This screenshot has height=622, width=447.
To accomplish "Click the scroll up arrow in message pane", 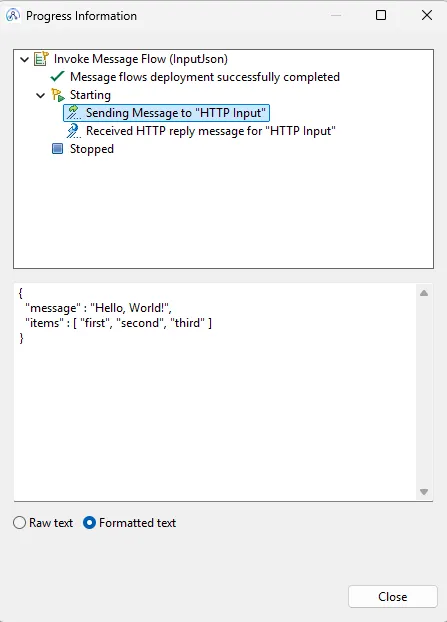I will [x=424, y=293].
